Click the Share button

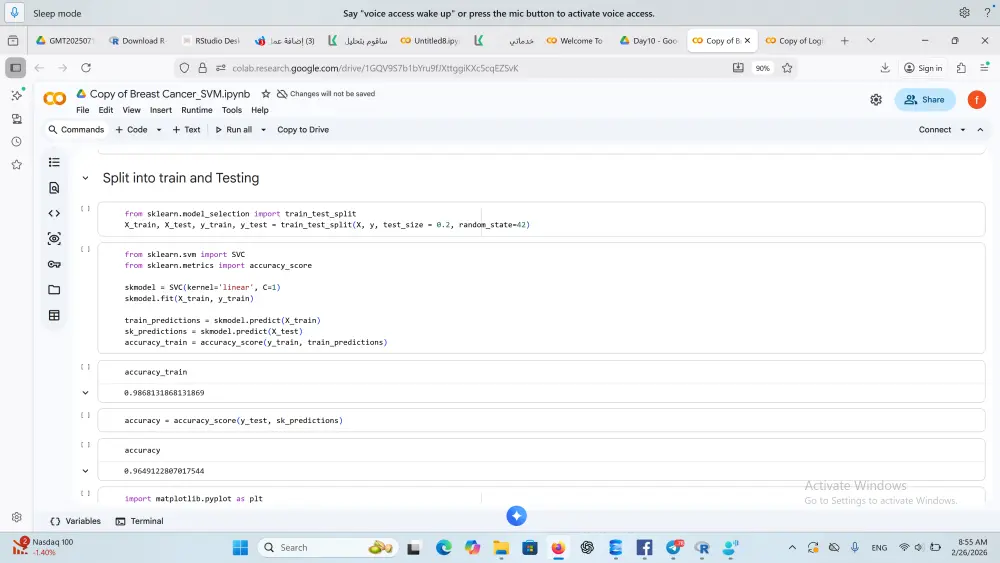[x=925, y=99]
